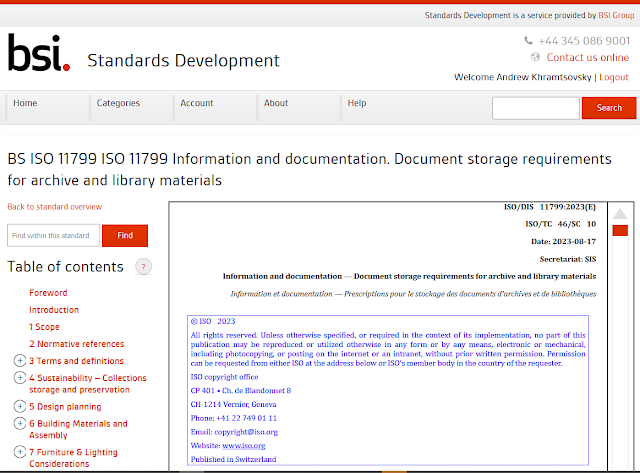Click the ISO copyright office line
Image resolution: width=640 pixels, height=473 pixels.
point(224,377)
